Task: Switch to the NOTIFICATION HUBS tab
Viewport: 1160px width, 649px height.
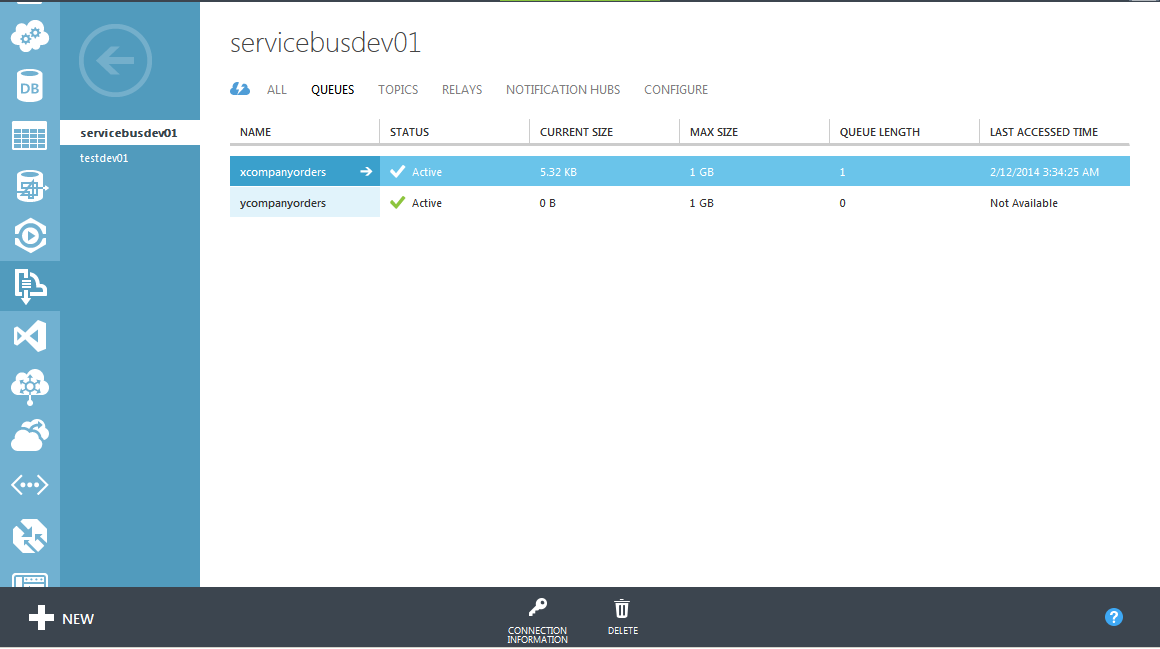Action: click(563, 90)
